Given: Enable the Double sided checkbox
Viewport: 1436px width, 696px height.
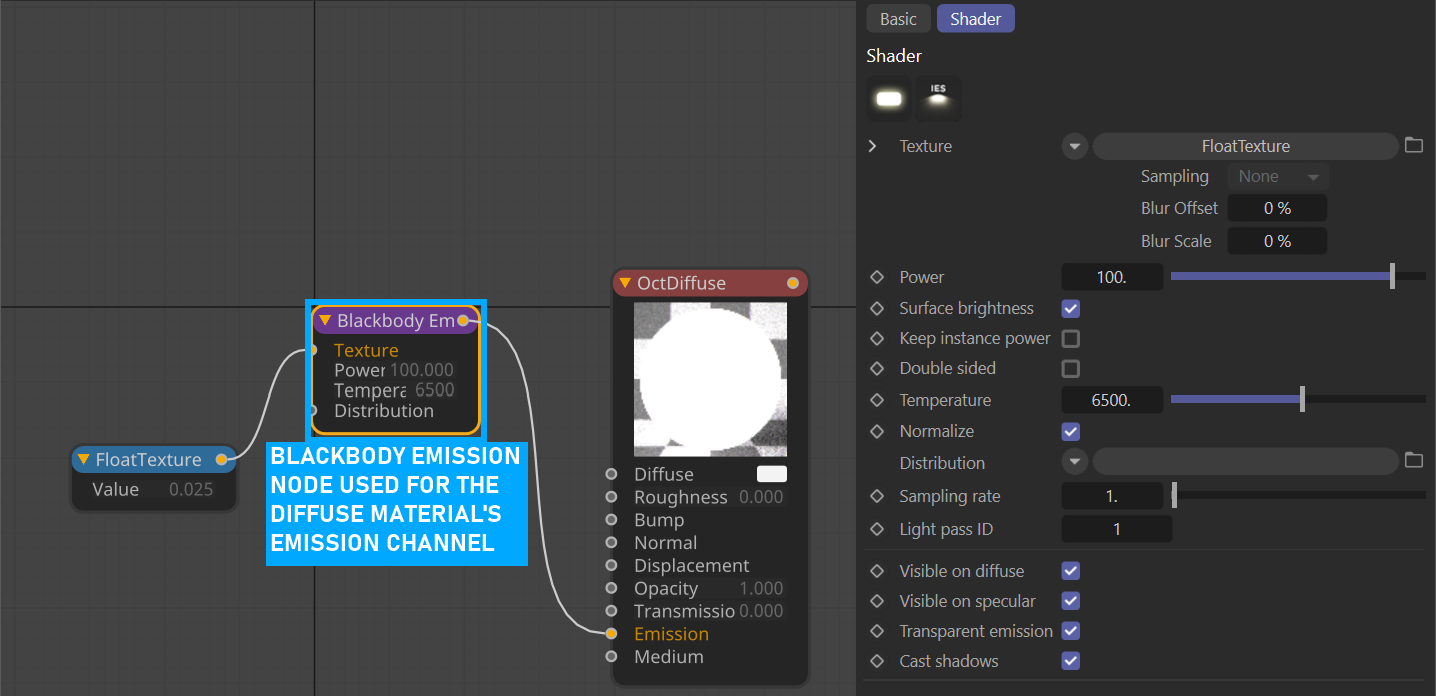Looking at the screenshot, I should 1070,368.
